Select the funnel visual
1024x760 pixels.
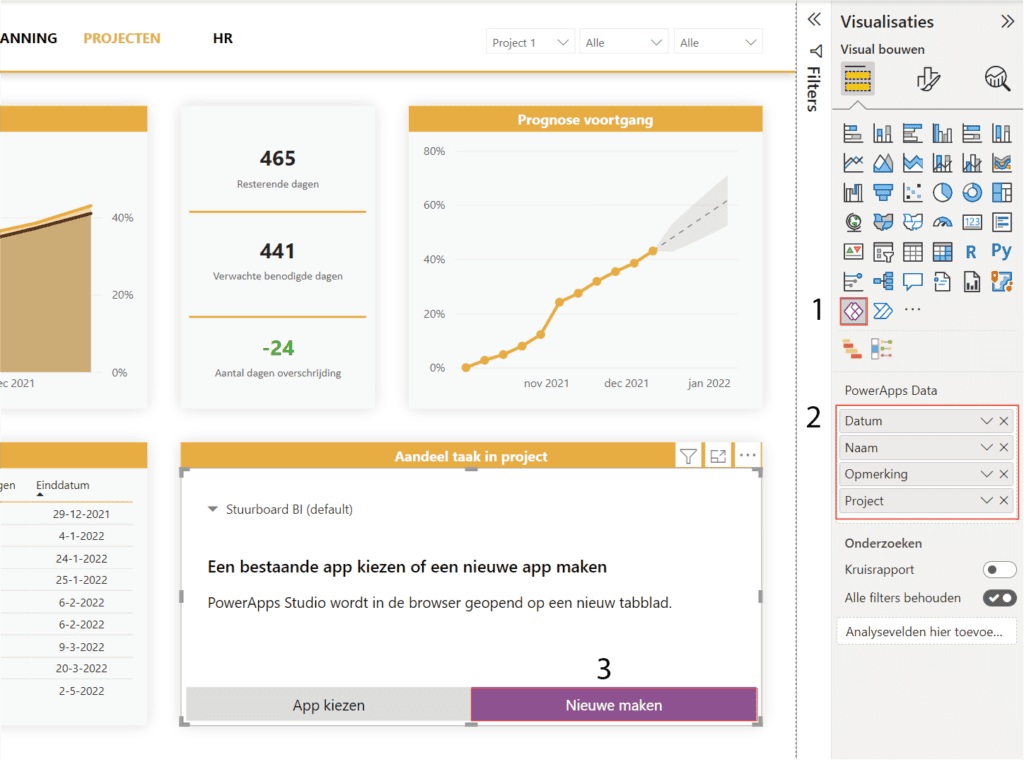(882, 193)
